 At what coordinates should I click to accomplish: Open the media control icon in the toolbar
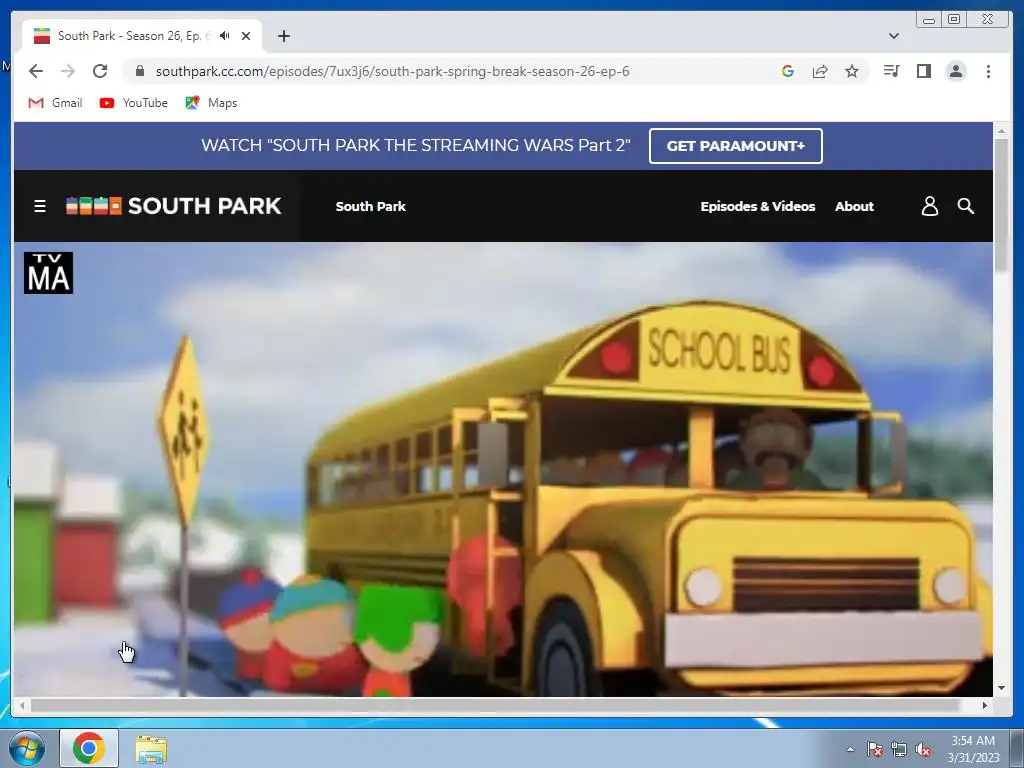(x=891, y=71)
